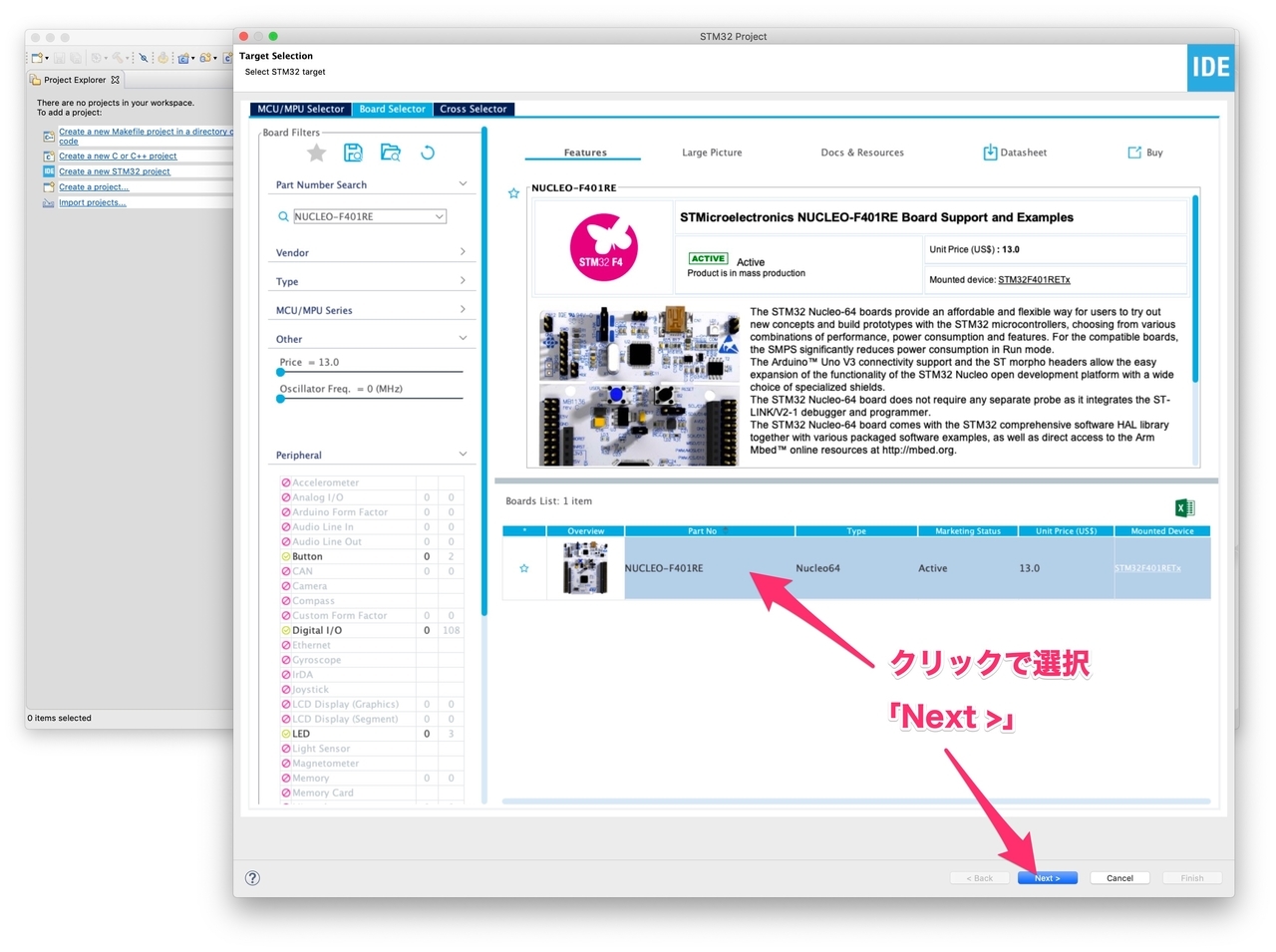Open new wizard dropdown arrow in IDE toolbar
The image size is (1276, 952).
pyautogui.click(x=47, y=59)
